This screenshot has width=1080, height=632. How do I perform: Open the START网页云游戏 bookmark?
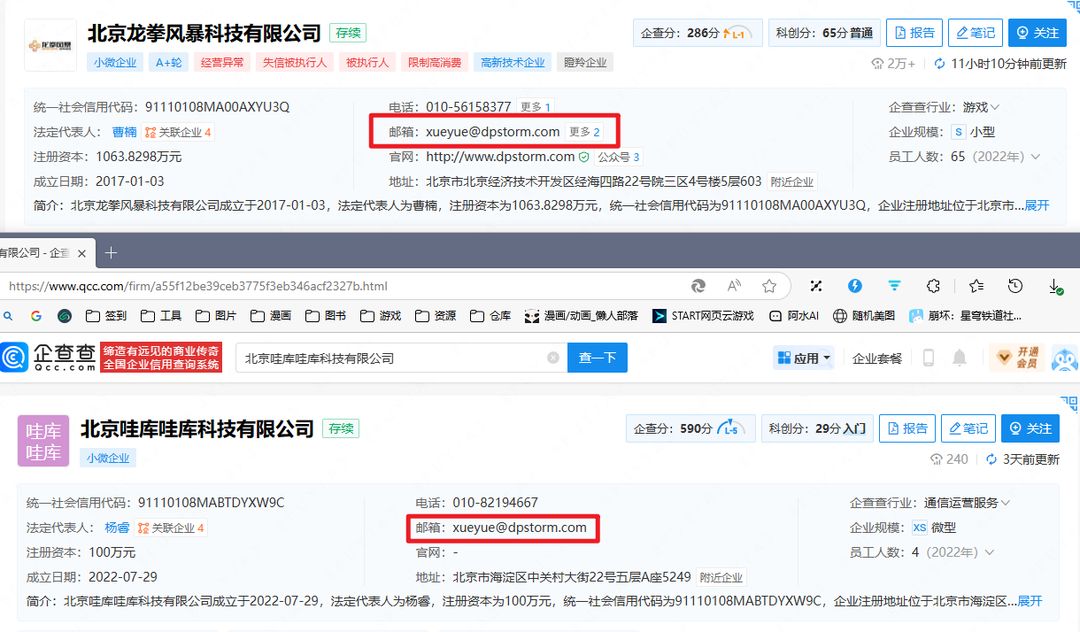click(x=703, y=315)
